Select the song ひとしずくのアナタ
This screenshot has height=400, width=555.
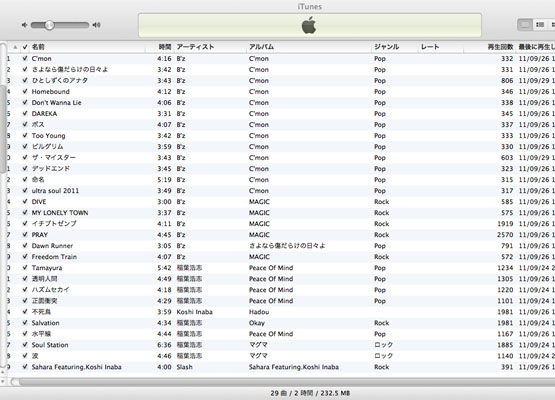pos(60,80)
